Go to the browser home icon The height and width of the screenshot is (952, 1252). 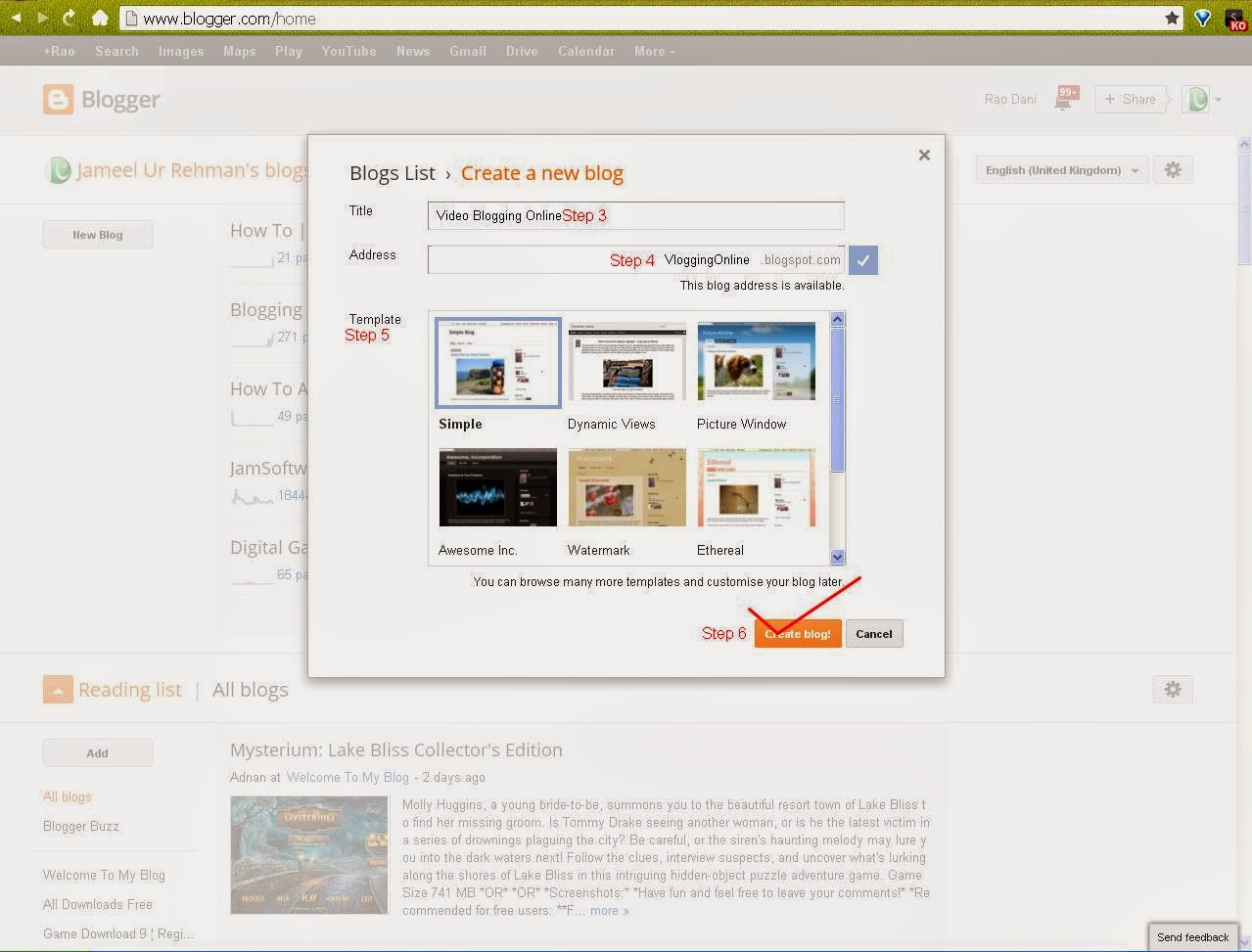[x=99, y=18]
